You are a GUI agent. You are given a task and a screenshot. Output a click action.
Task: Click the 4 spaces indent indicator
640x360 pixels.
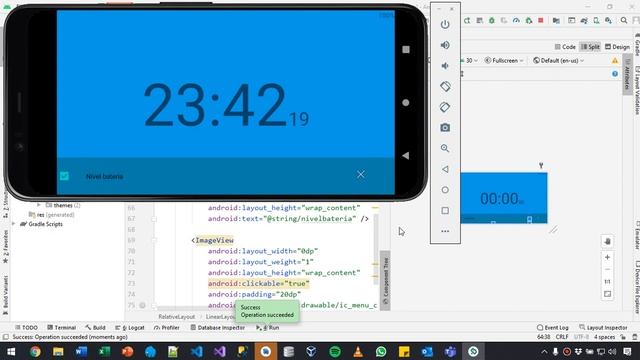(604, 337)
